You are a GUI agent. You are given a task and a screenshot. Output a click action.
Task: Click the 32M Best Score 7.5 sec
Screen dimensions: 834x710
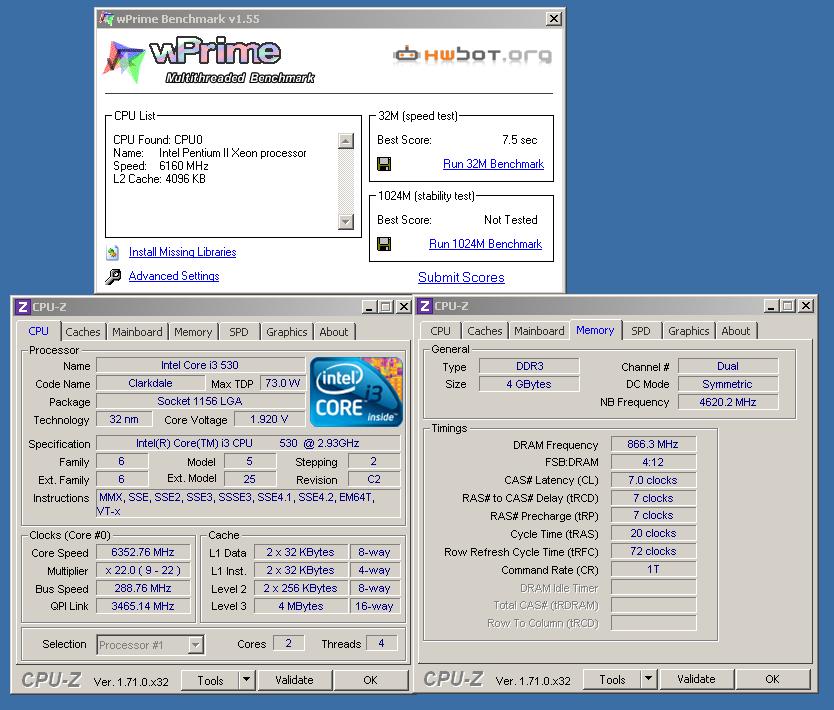pos(520,140)
